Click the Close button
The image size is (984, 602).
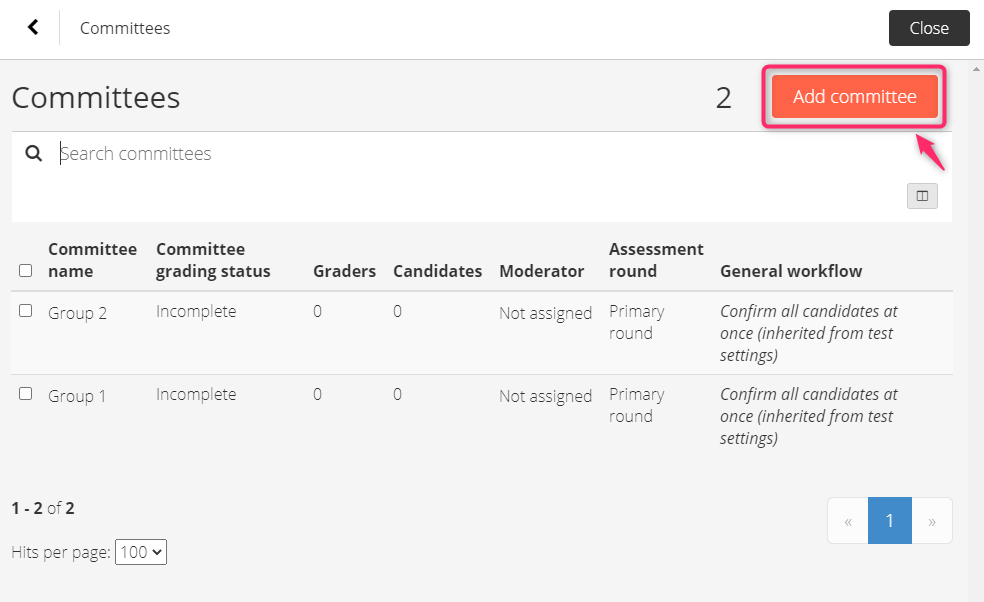pos(929,28)
